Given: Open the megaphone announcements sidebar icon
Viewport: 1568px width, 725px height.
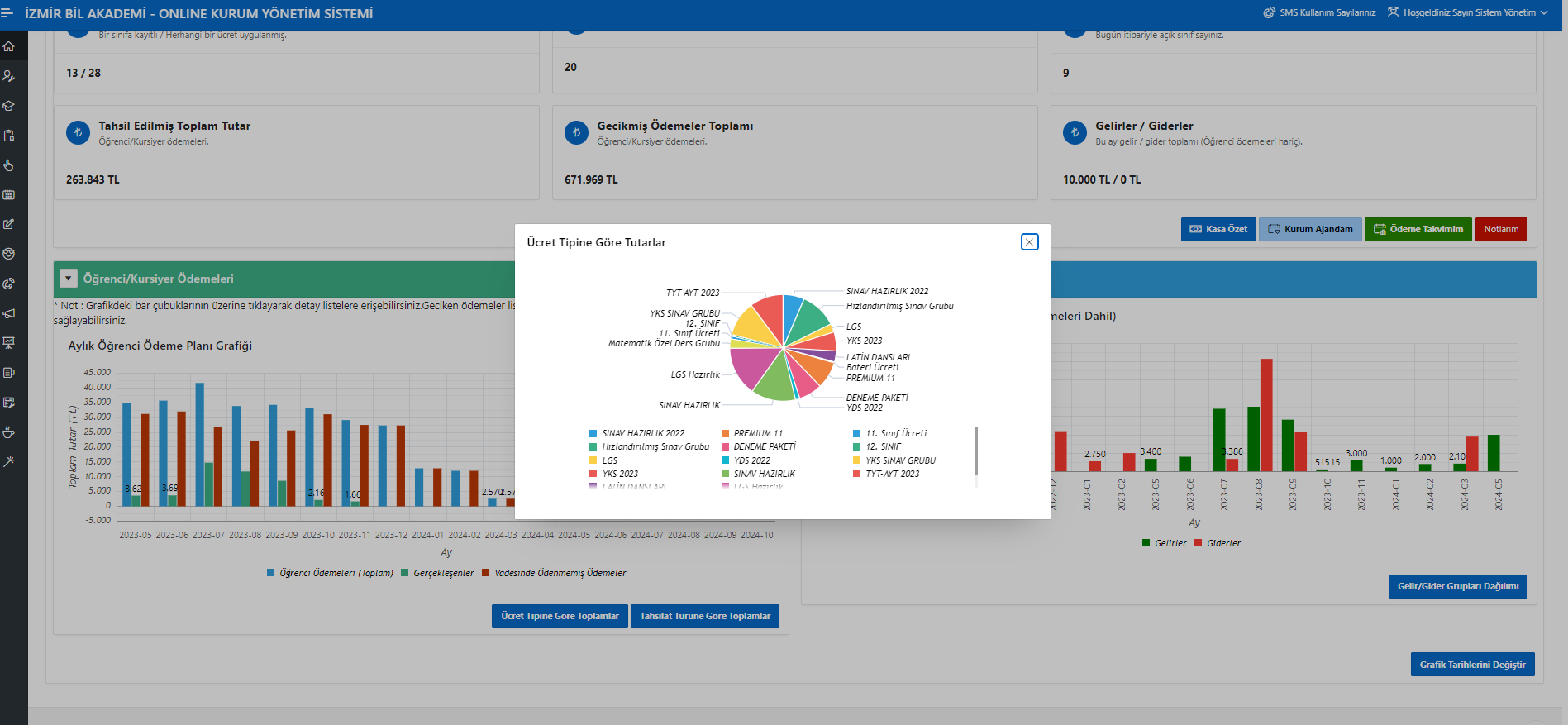Looking at the screenshot, I should click(9, 313).
